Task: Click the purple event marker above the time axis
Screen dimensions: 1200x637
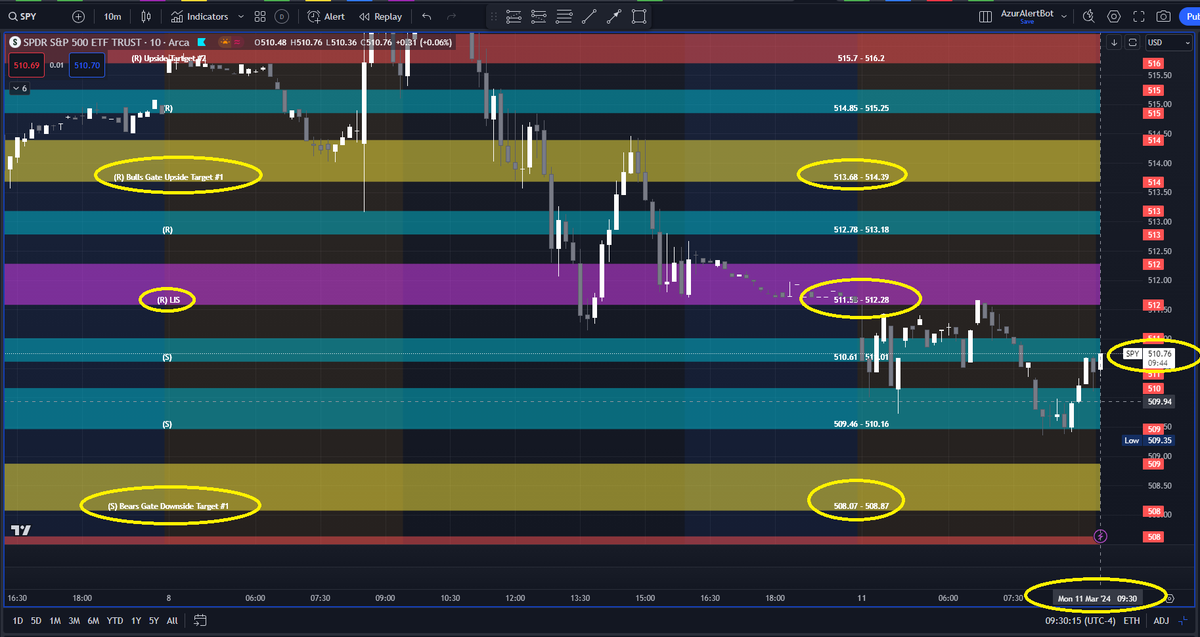Action: (x=1100, y=536)
